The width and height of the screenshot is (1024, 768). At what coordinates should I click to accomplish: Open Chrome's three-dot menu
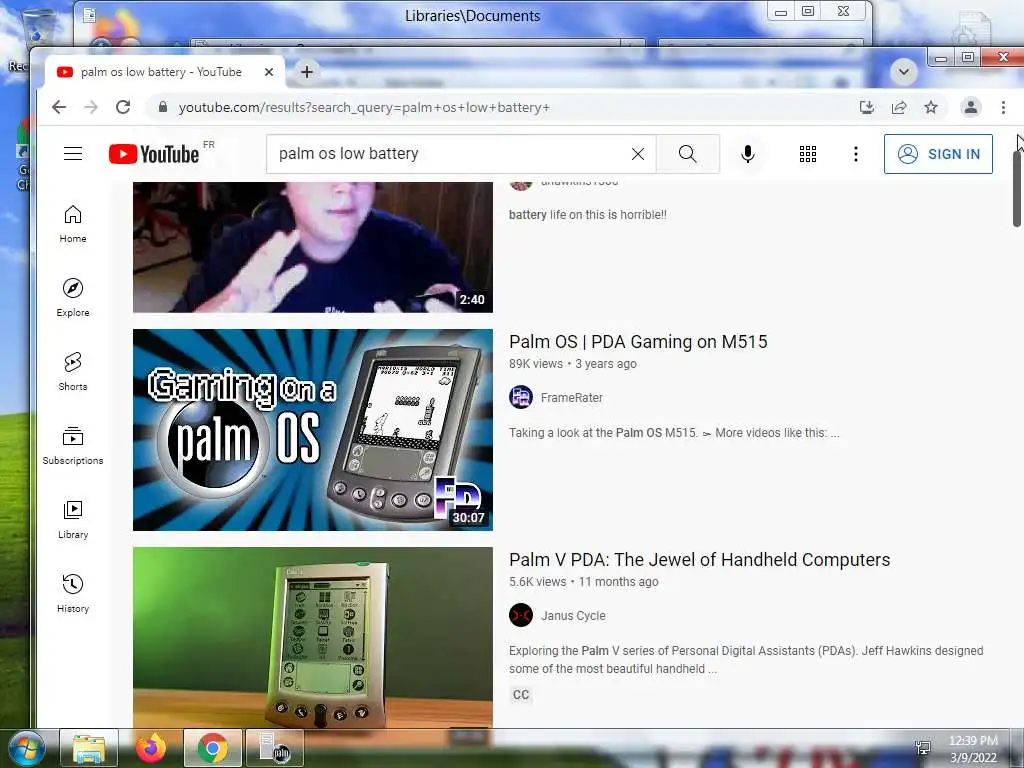[1003, 107]
